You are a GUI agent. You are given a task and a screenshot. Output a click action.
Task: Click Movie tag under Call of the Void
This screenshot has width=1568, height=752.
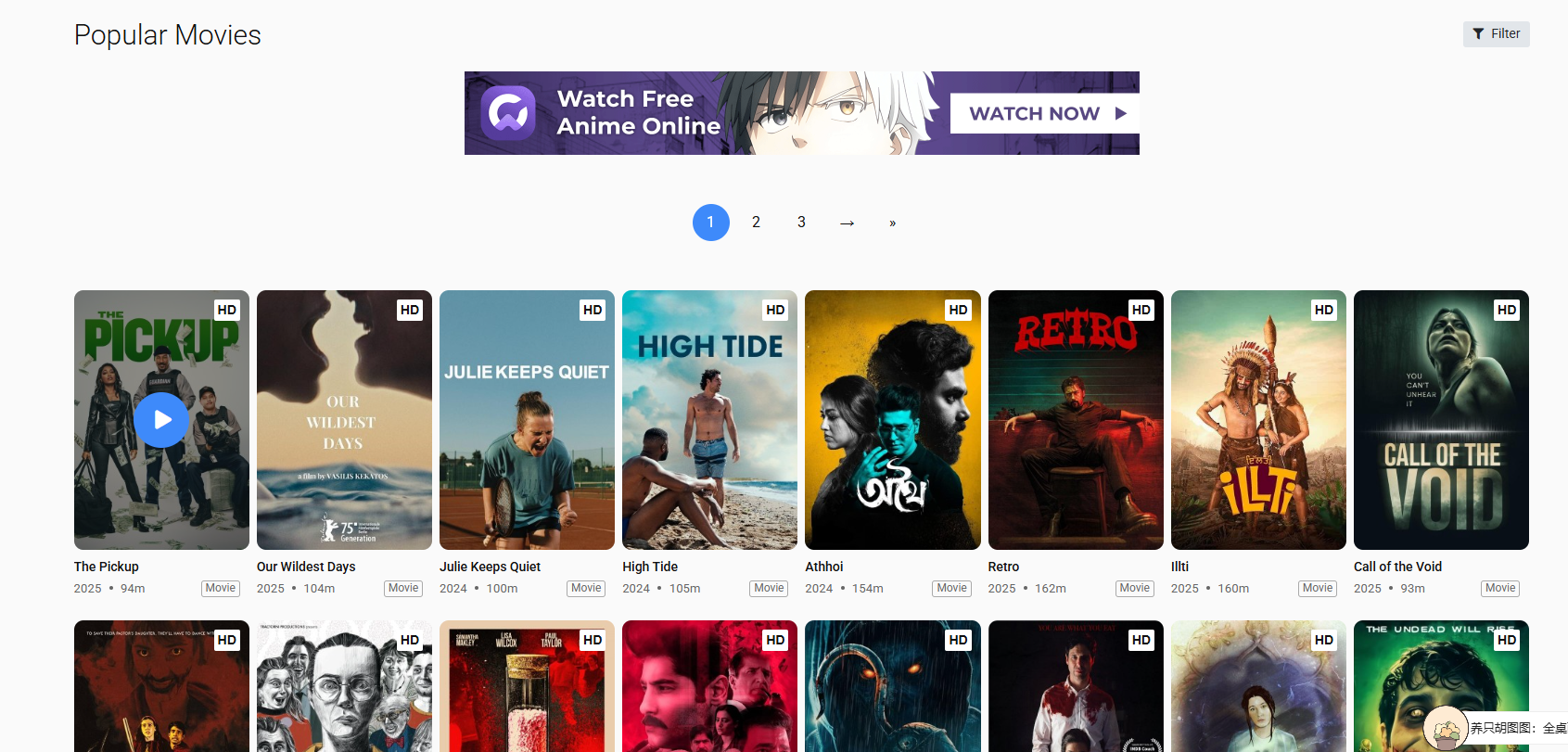(1500, 588)
